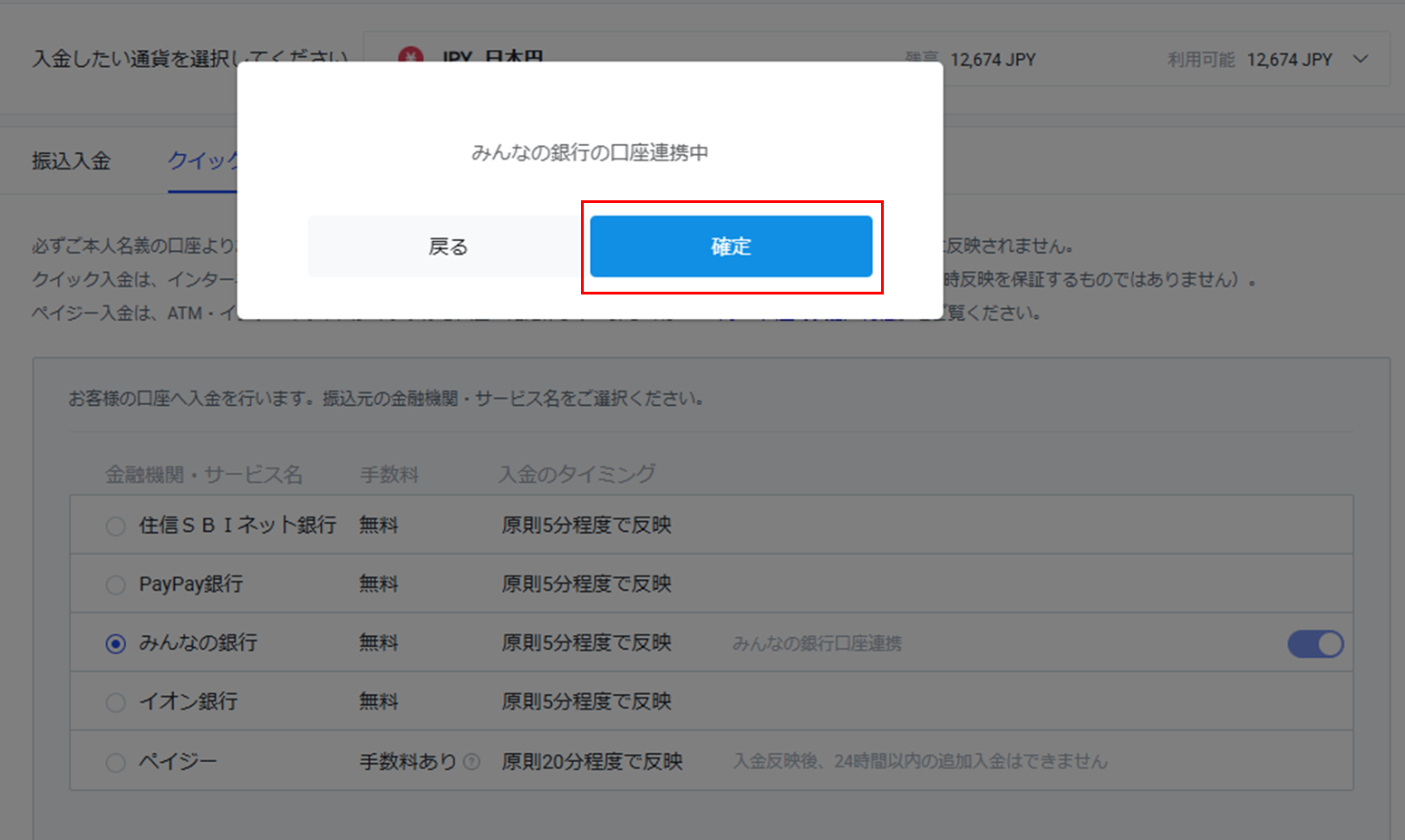This screenshot has width=1405, height=840.
Task: Open the クイック入金 tab
Action: coord(203,161)
